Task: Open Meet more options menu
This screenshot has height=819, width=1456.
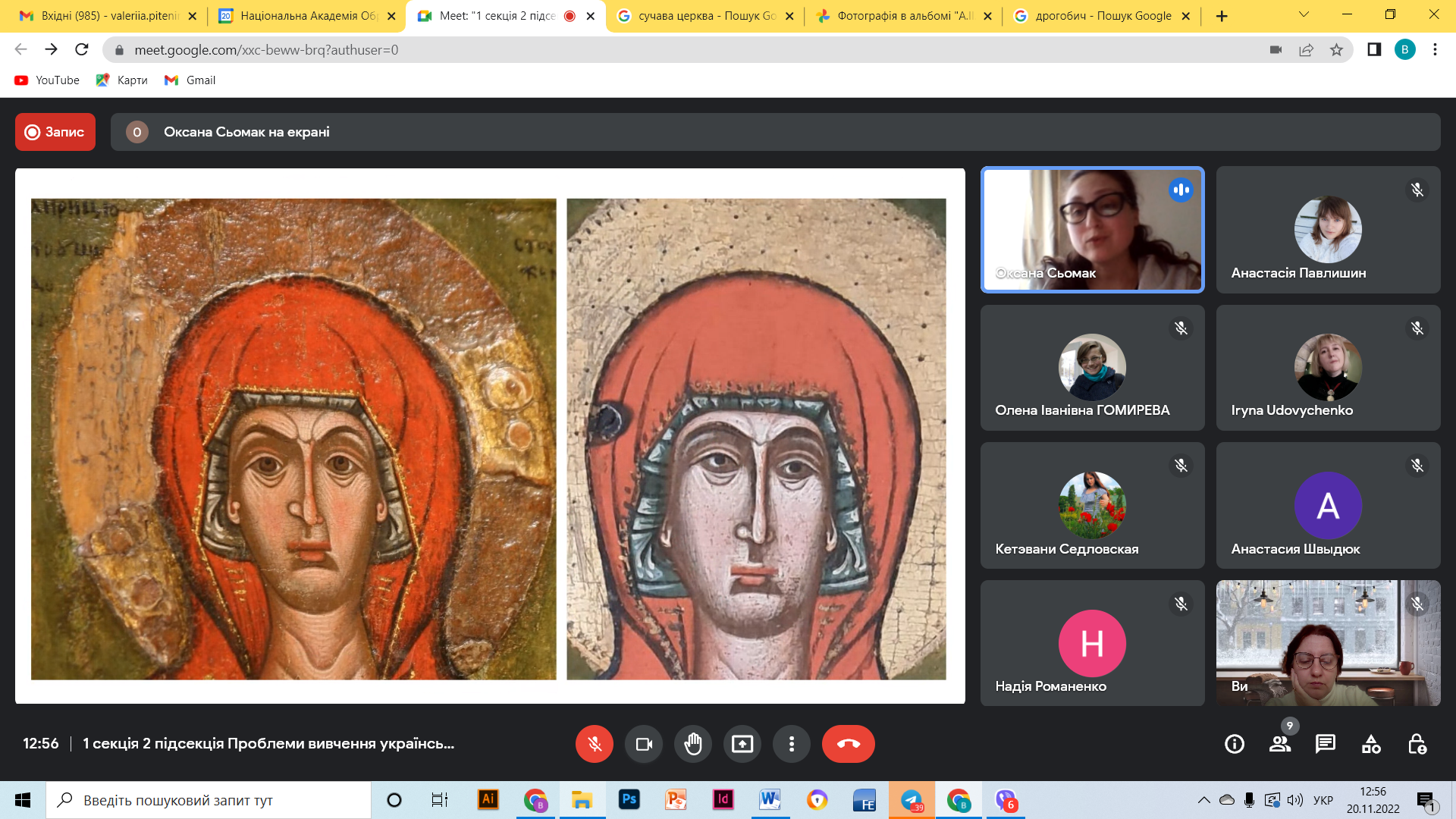Action: [792, 744]
